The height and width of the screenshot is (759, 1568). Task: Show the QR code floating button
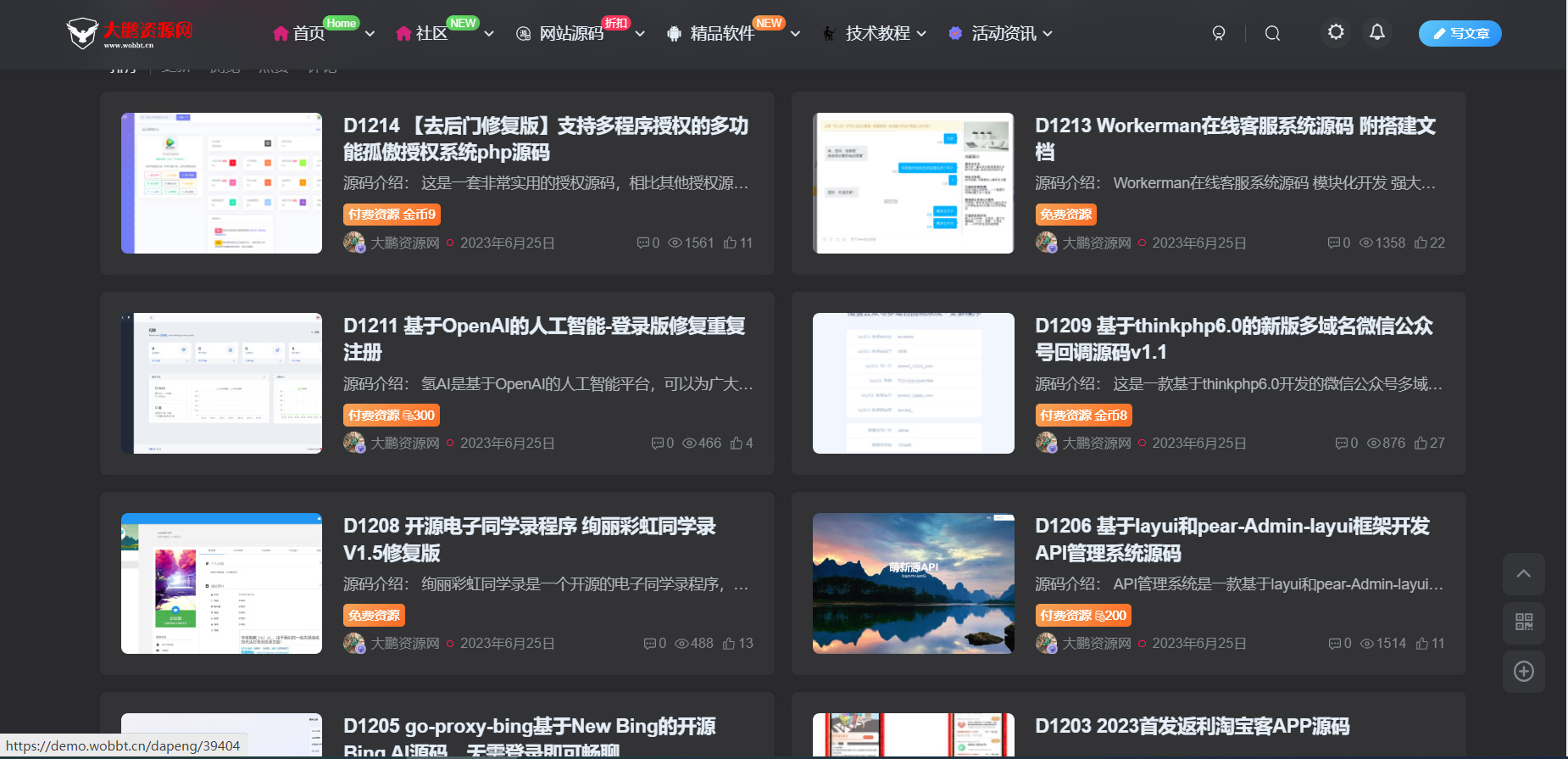click(x=1523, y=622)
